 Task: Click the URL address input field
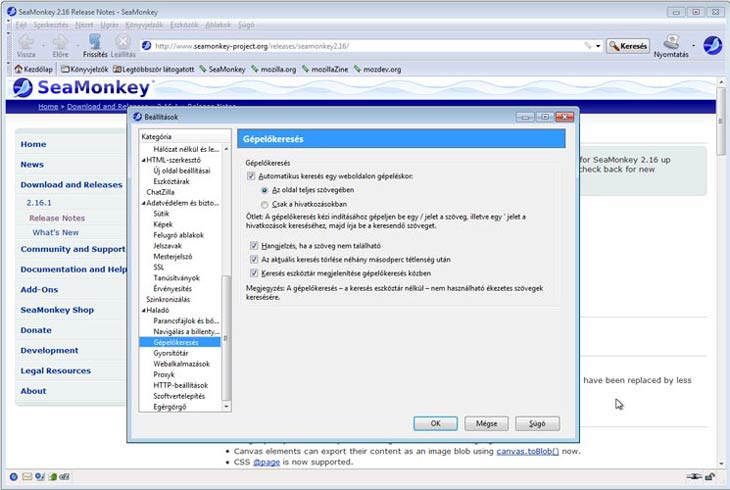(x=368, y=46)
